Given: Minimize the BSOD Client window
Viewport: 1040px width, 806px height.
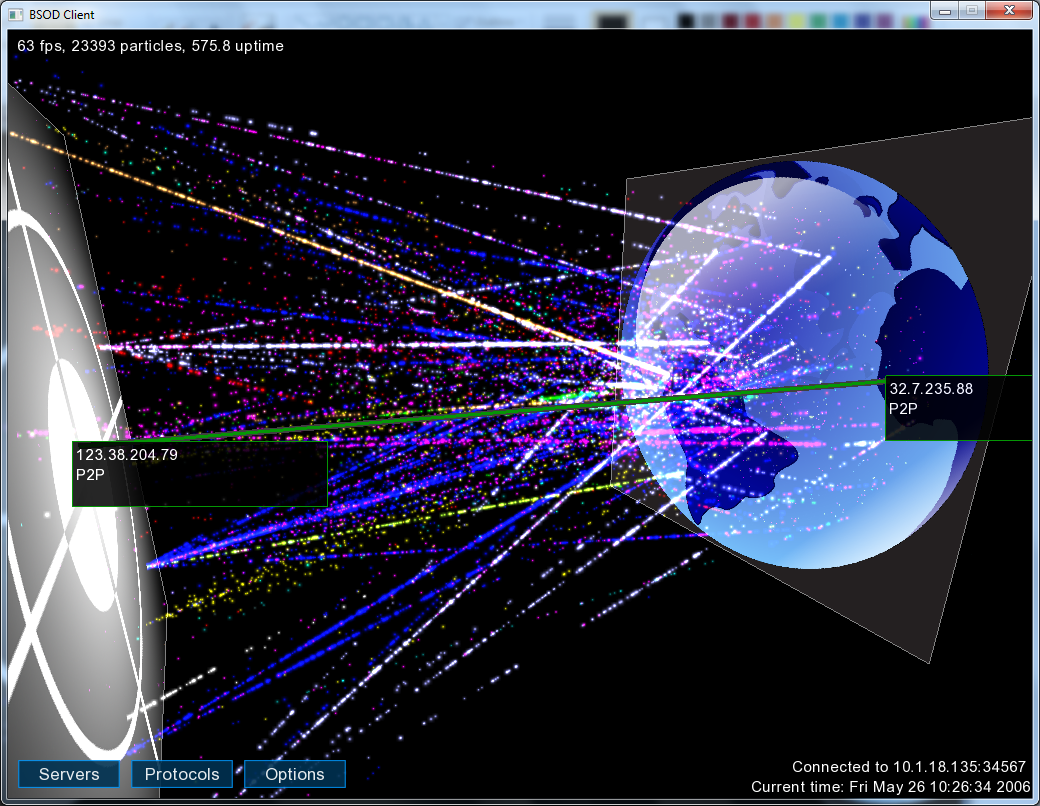Looking at the screenshot, I should pos(946,10).
